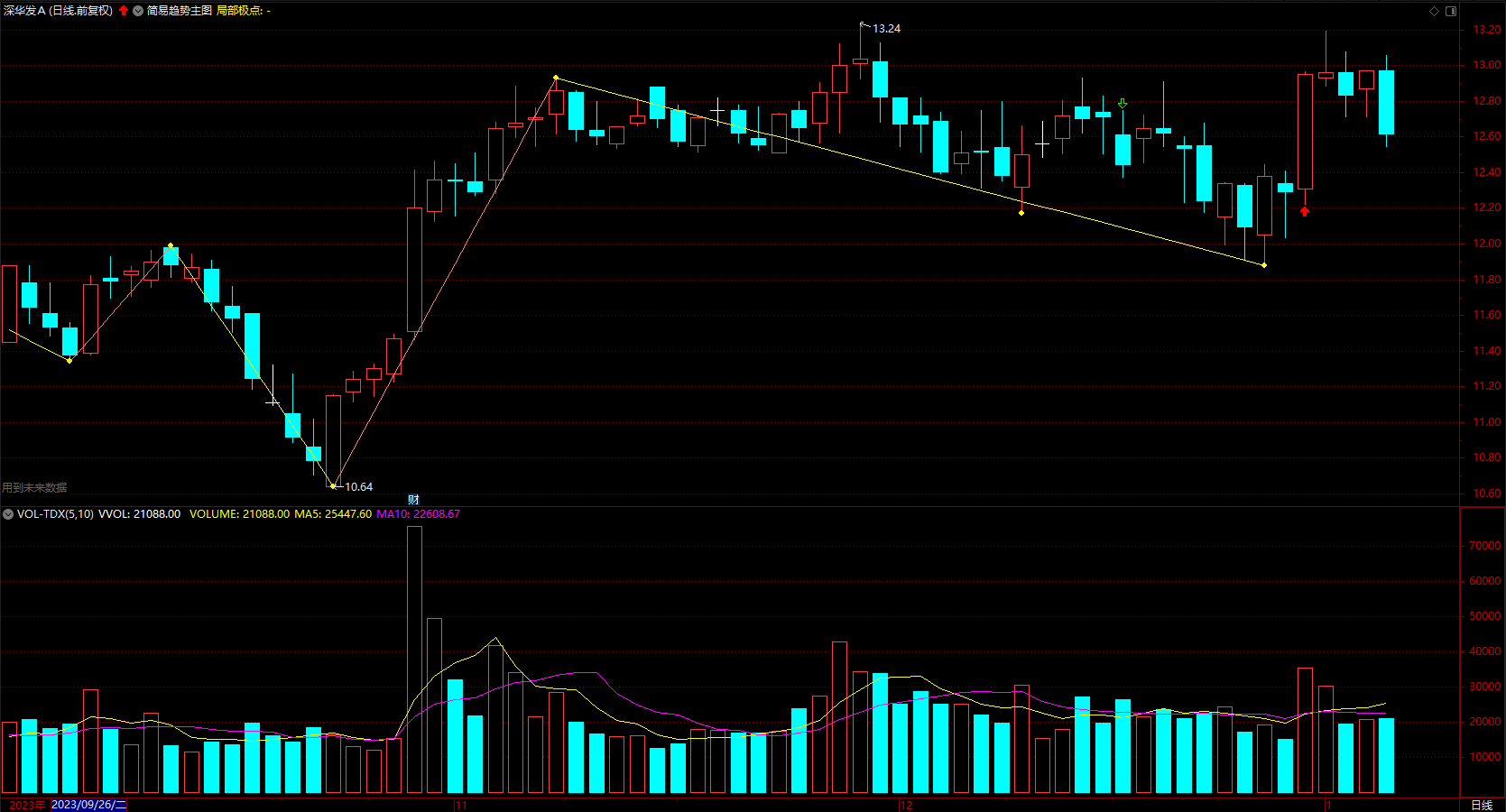The width and height of the screenshot is (1506, 812).
Task: Click the 11 month marker on time axis
Action: click(461, 805)
